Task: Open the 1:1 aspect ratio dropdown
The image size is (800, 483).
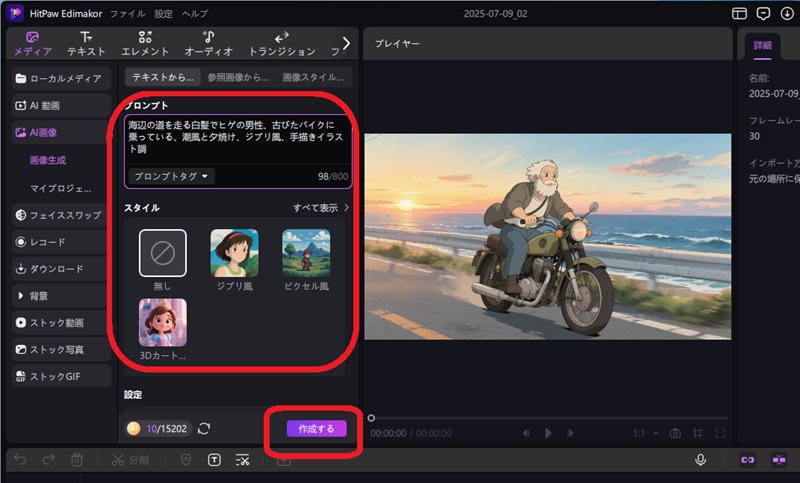Action: 645,434
